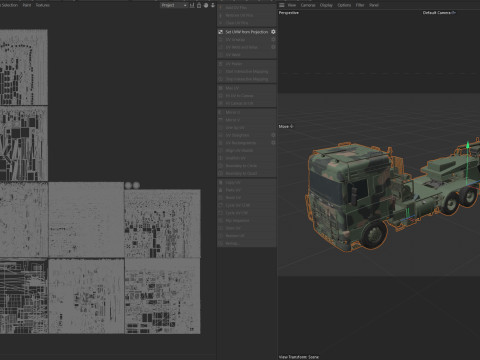480x360 pixels.
Task: Open the UV Unwrap options gear
Action: [x=273, y=39]
